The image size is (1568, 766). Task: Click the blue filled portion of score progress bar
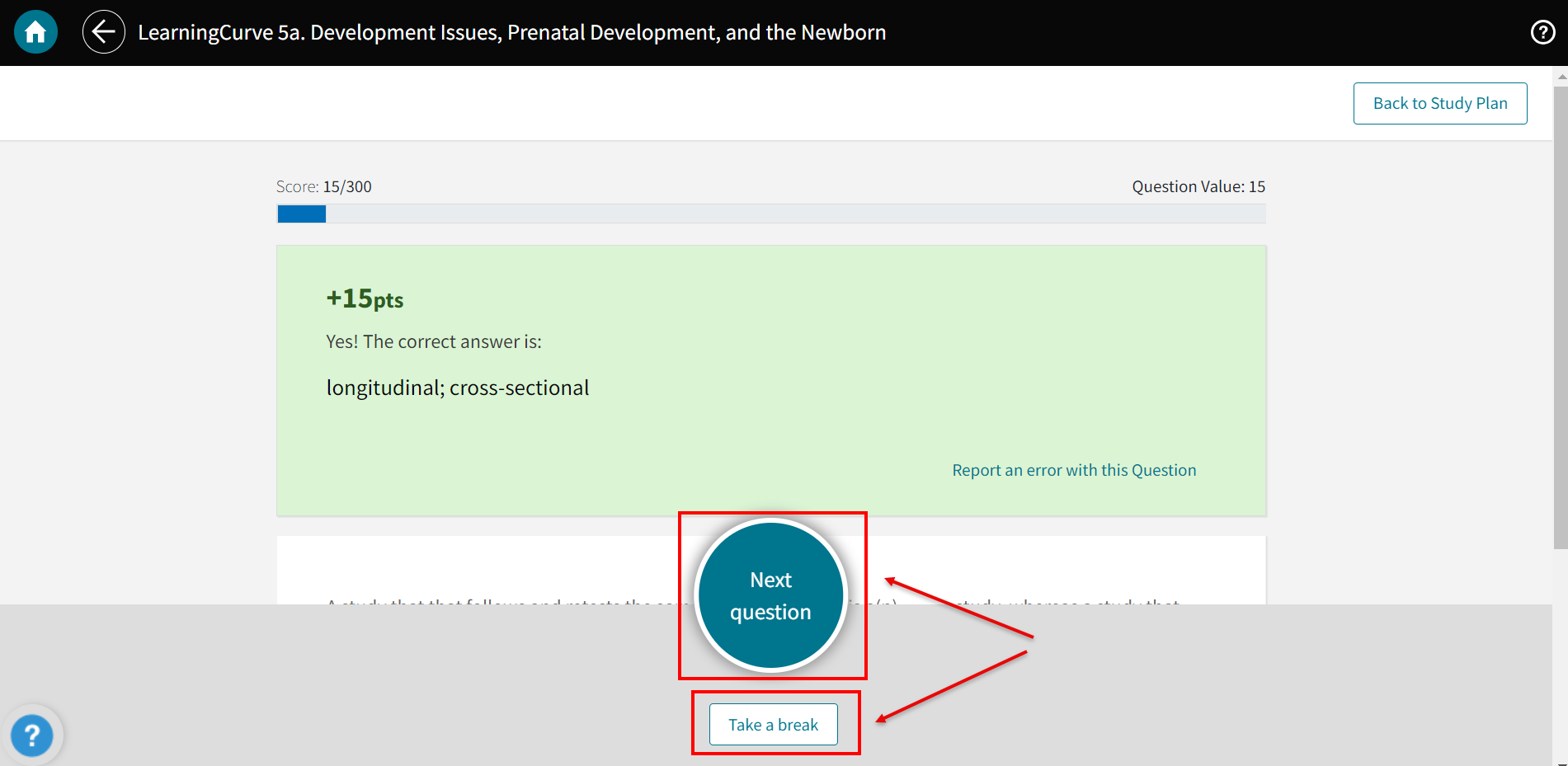(x=301, y=214)
